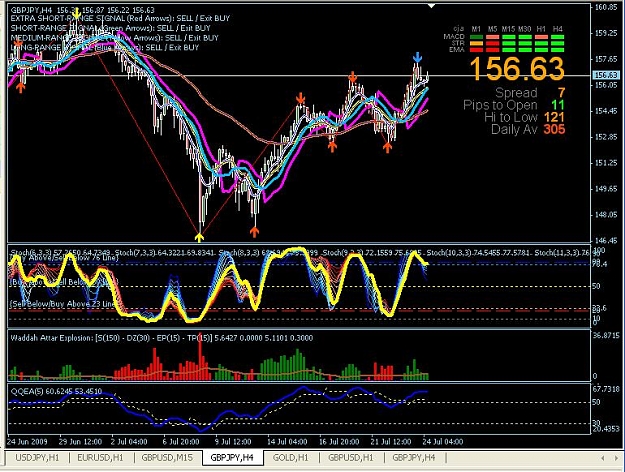This screenshot has width=625, height=472.
Task: Click the 154.45 price axis label
Action: pyautogui.click(x=606, y=111)
